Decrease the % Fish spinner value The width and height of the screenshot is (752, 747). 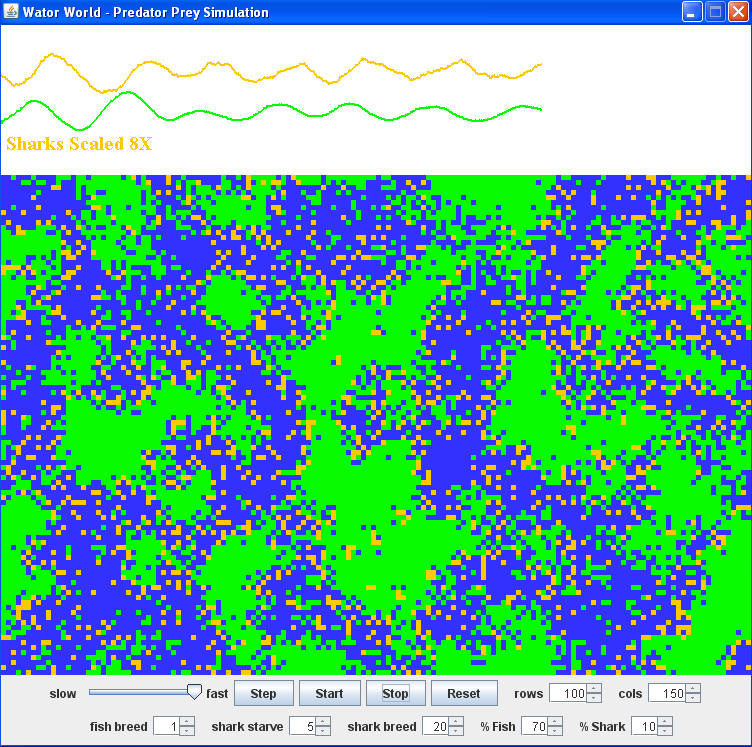[555, 731]
